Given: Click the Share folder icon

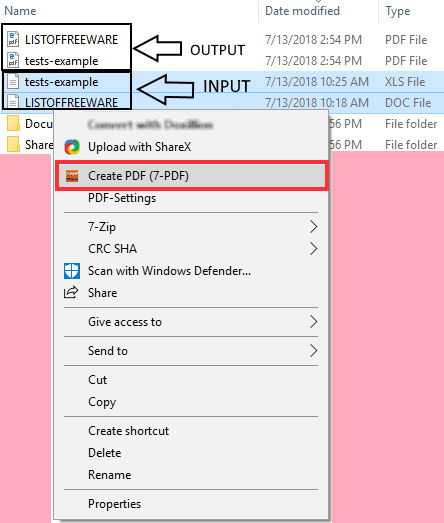Looking at the screenshot, I should [13, 144].
